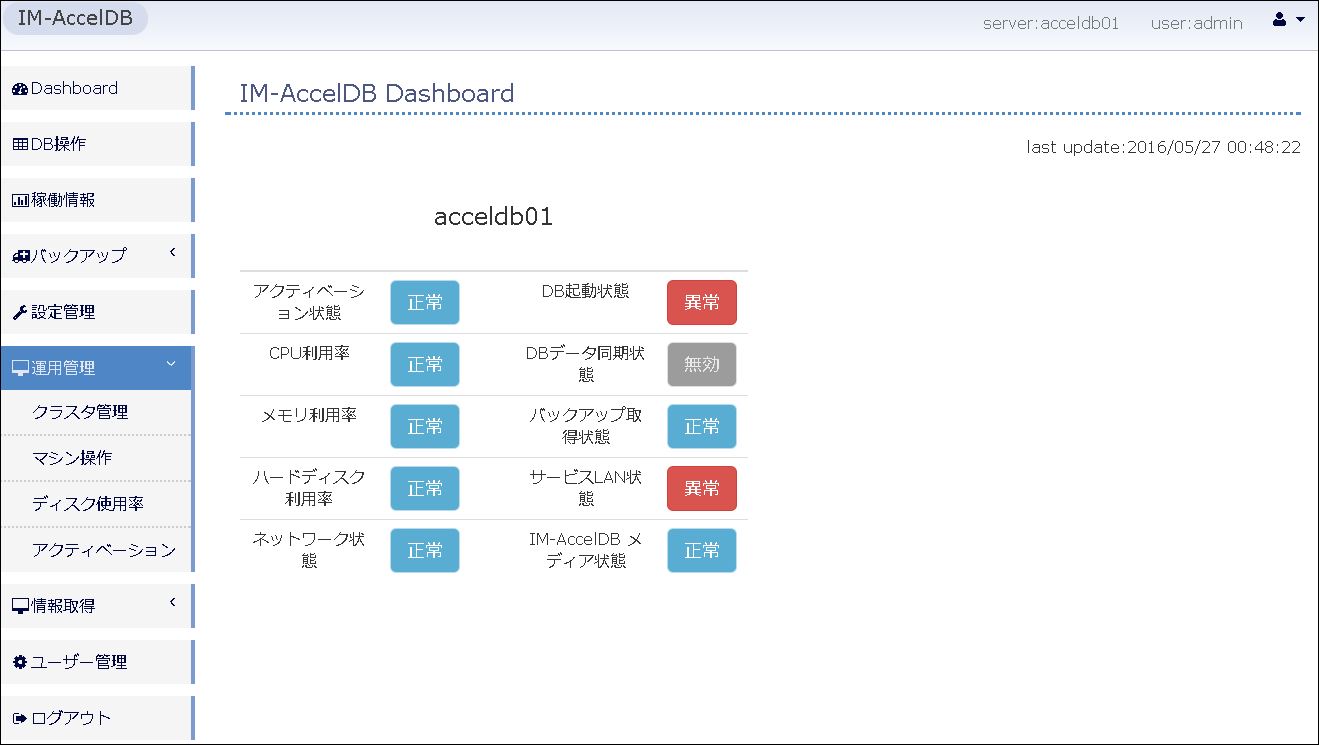Click the CPU利用率 label
Image resolution: width=1319 pixels, height=745 pixels.
309,353
